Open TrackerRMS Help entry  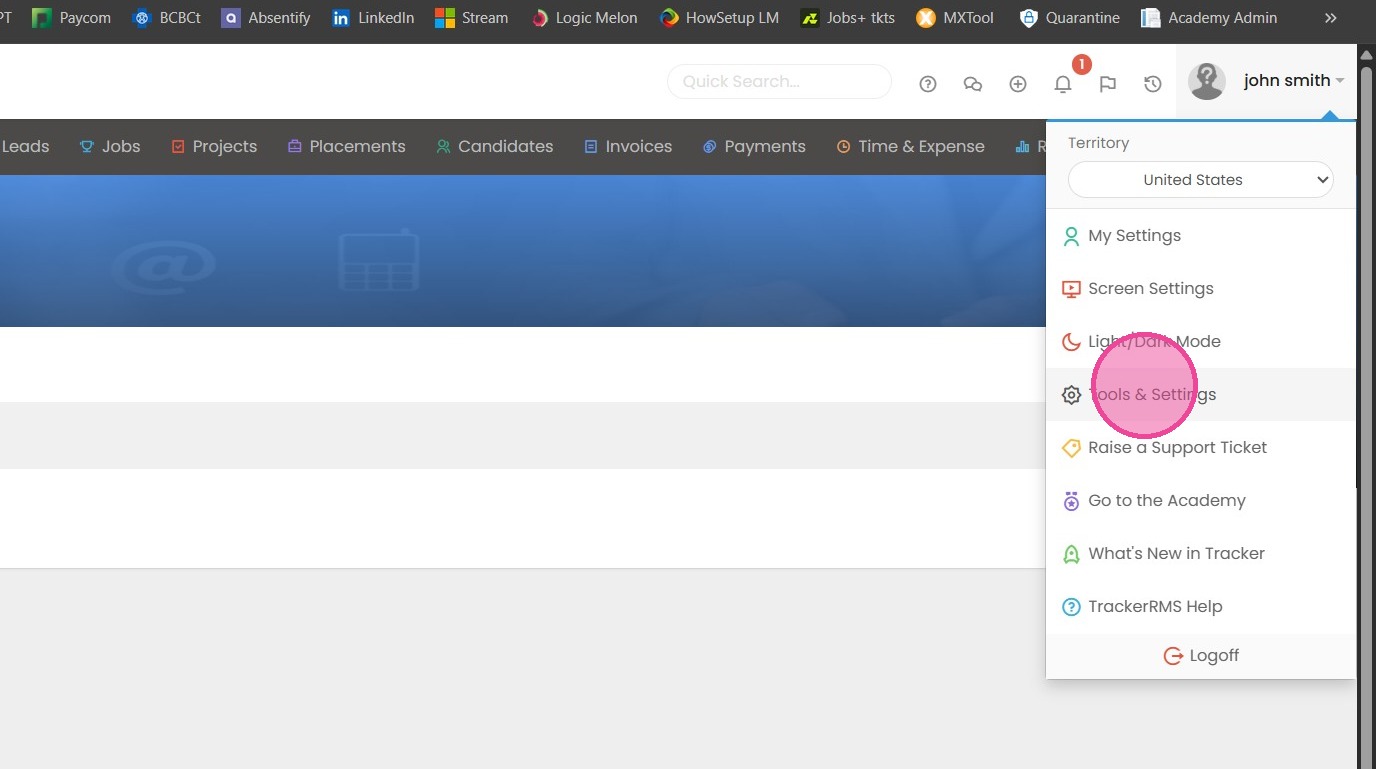pyautogui.click(x=1200, y=607)
